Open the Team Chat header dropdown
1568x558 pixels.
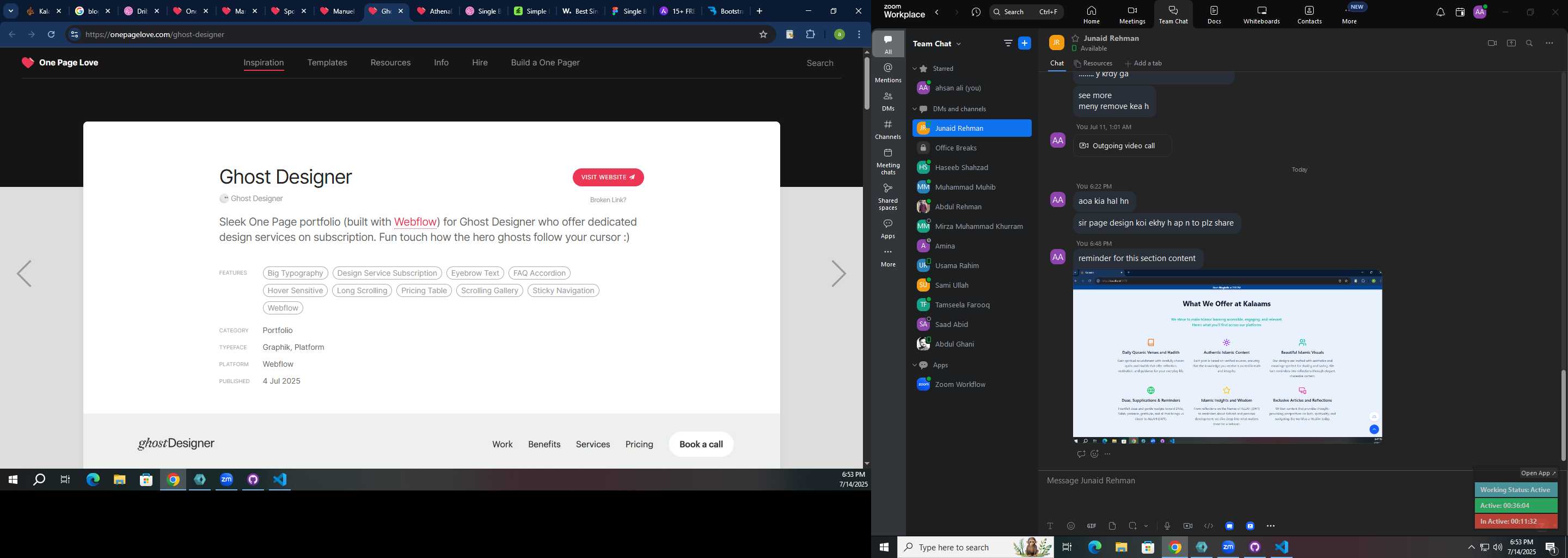[x=959, y=44]
